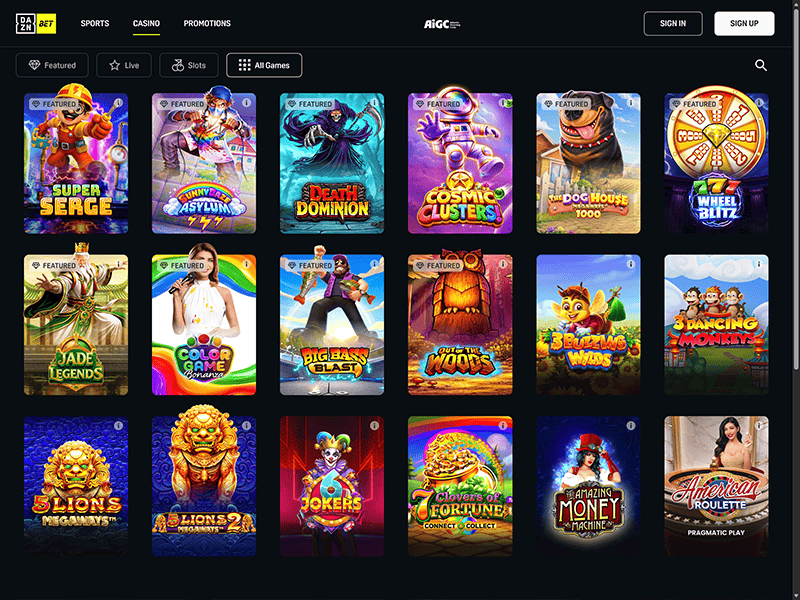Viewport: 800px width, 600px height.
Task: Select the All Games tab
Action: (x=264, y=65)
